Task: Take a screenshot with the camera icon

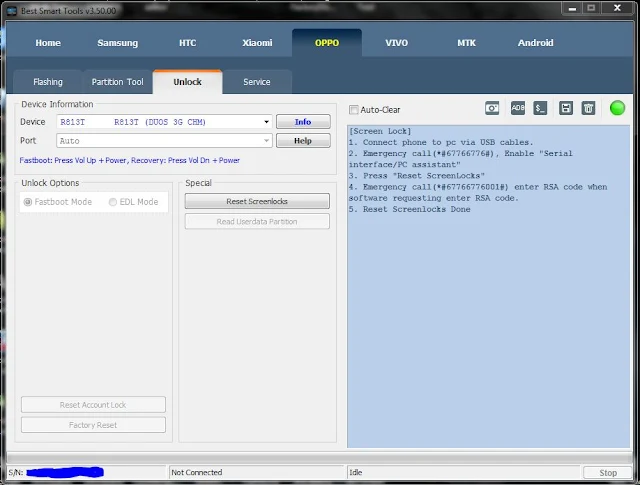Action: (492, 108)
